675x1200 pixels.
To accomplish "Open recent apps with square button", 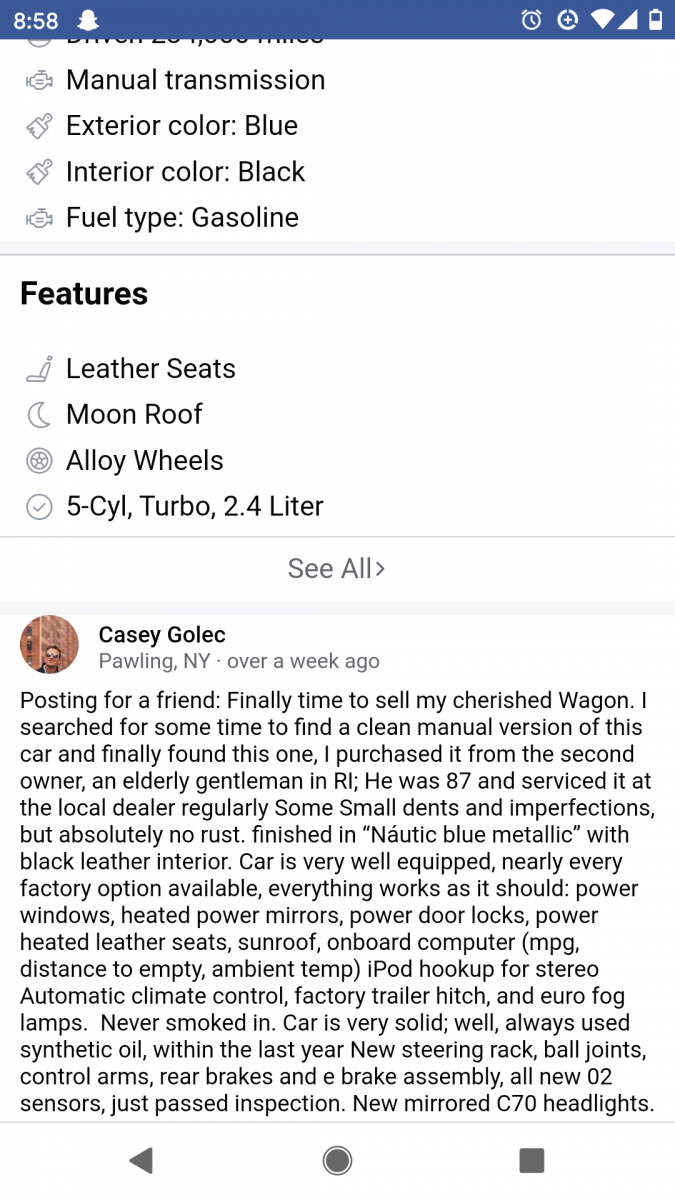I will click(531, 1160).
